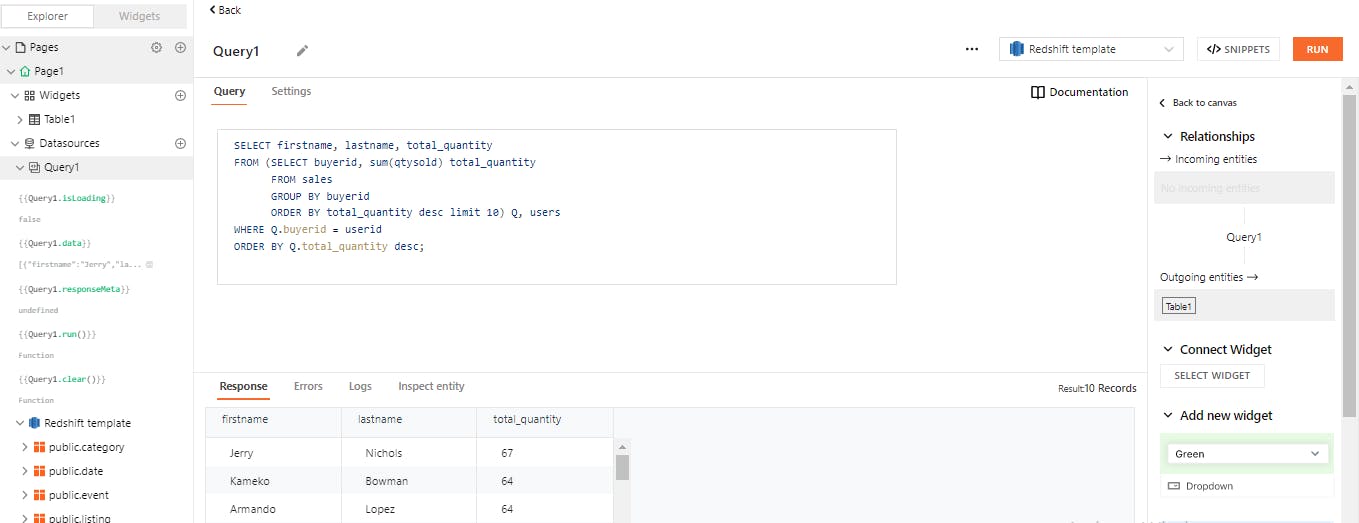Screen dimensions: 1359x523
Task: Open the Documentation book icon link
Action: [x=1079, y=92]
